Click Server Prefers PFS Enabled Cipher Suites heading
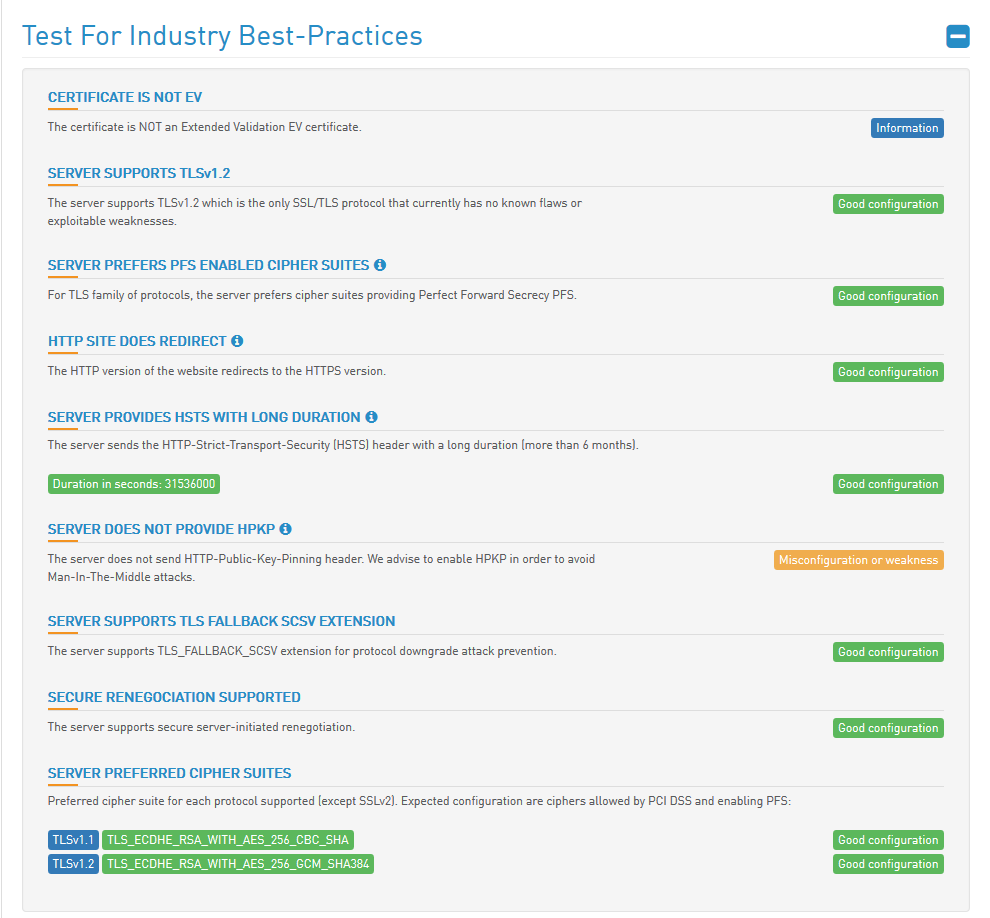 [208, 265]
